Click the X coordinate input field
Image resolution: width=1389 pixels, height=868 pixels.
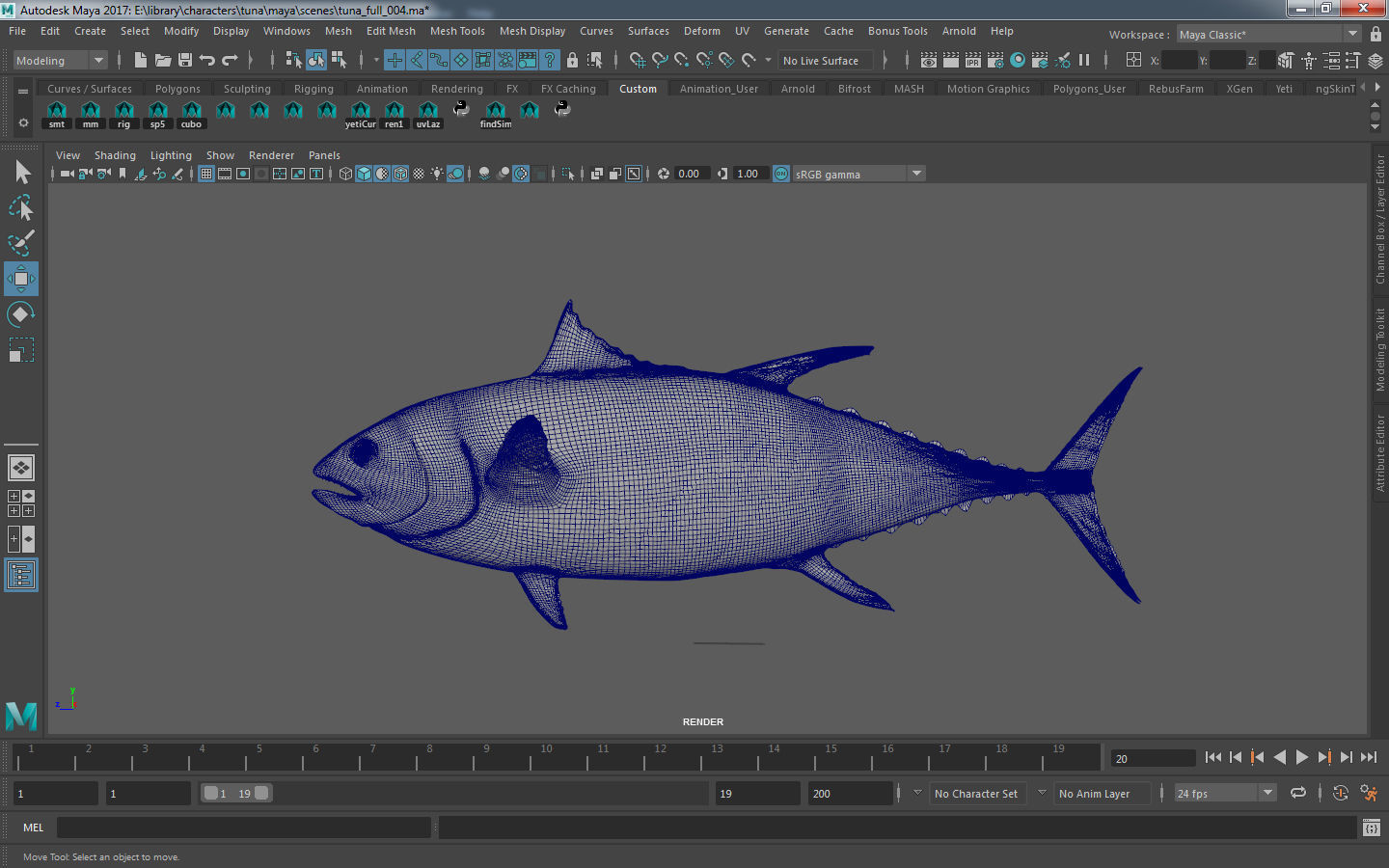pyautogui.click(x=1179, y=60)
